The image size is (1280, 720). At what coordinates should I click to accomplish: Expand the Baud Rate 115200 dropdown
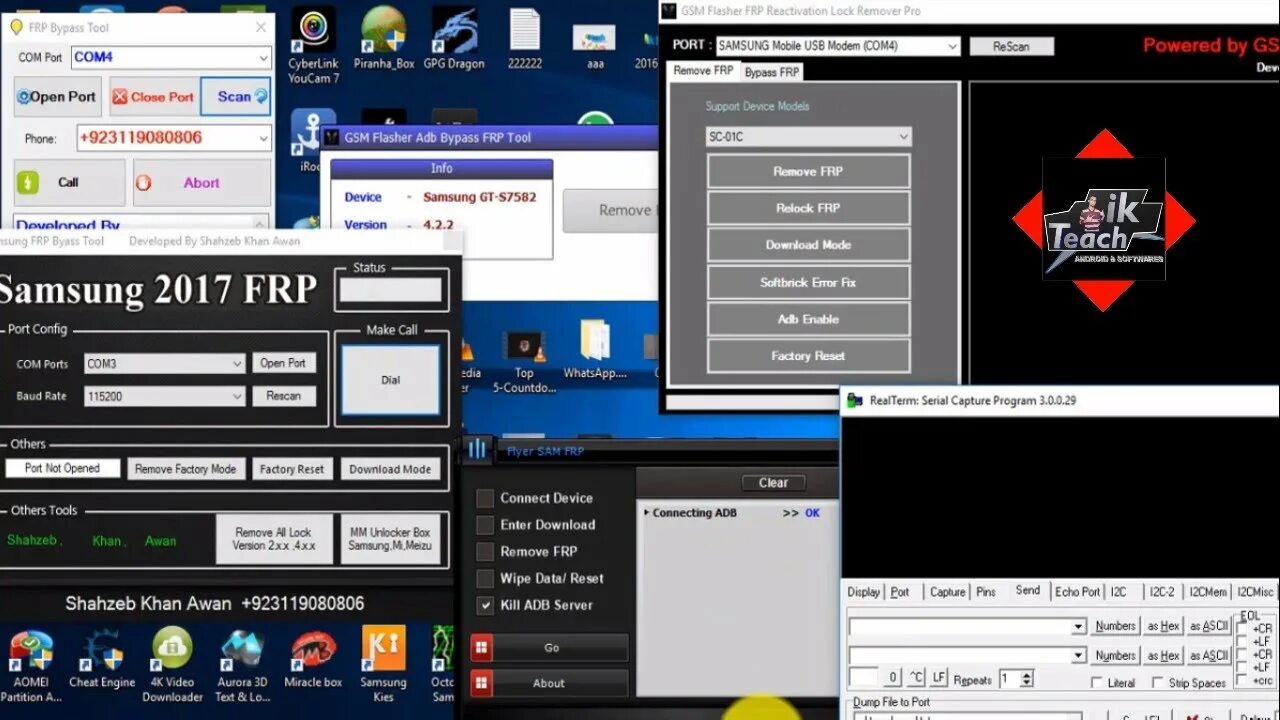pos(237,397)
